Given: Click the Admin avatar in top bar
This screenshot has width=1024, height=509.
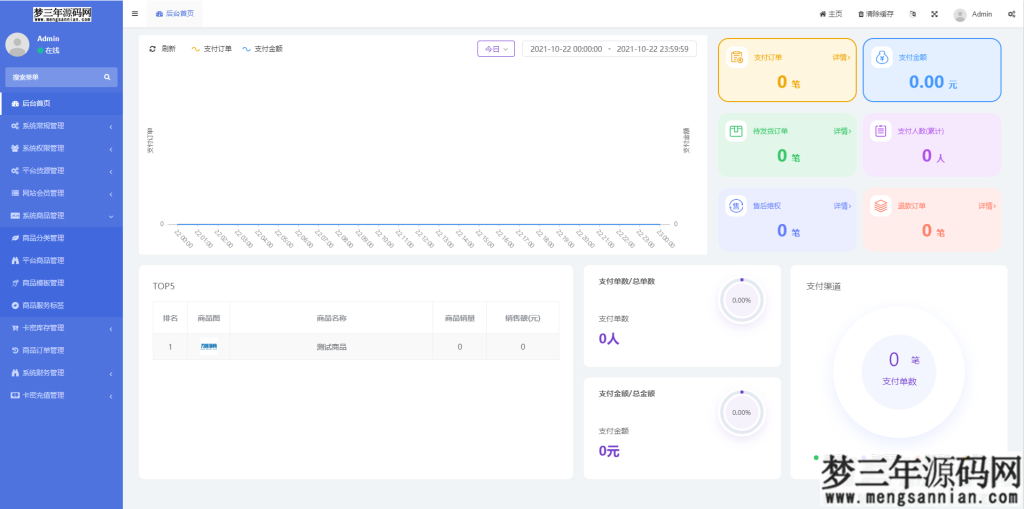Looking at the screenshot, I should pos(960,14).
